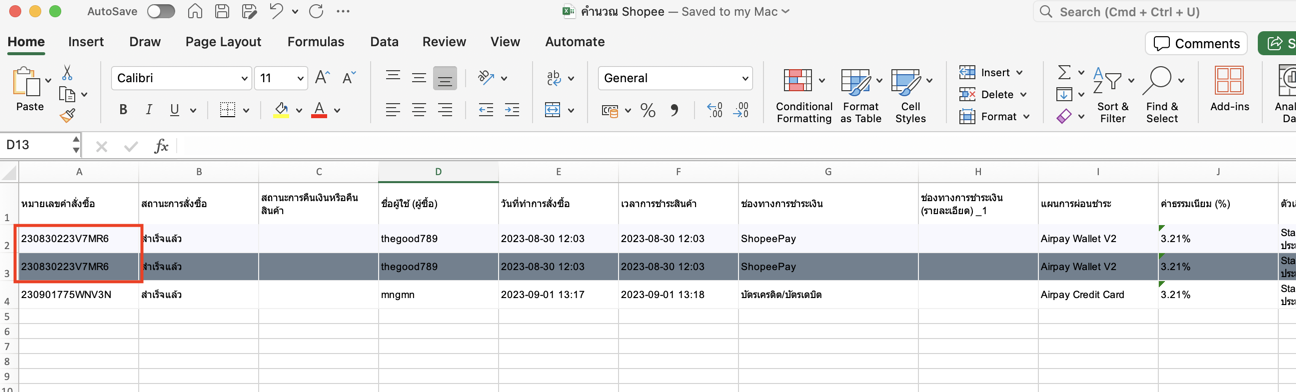
Task: Open the Add-ins pane
Action: coord(1229,90)
